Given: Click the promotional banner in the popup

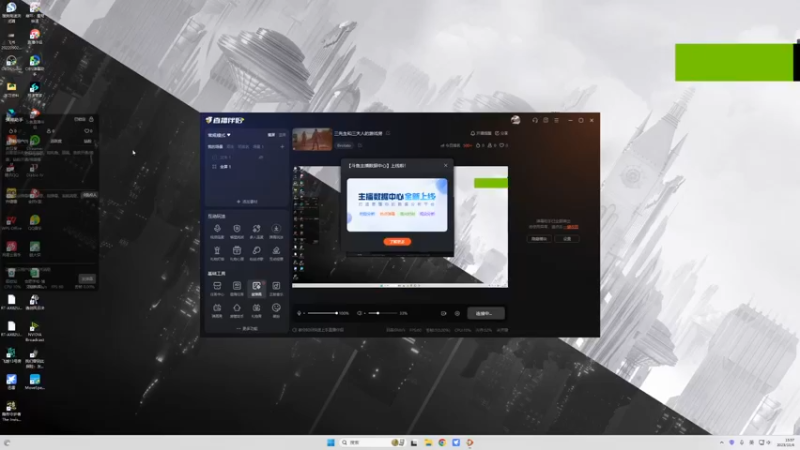Looking at the screenshot, I should [x=397, y=205].
